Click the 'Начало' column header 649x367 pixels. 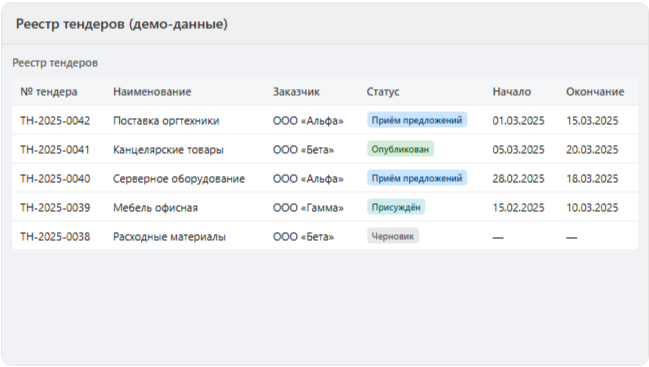(512, 92)
